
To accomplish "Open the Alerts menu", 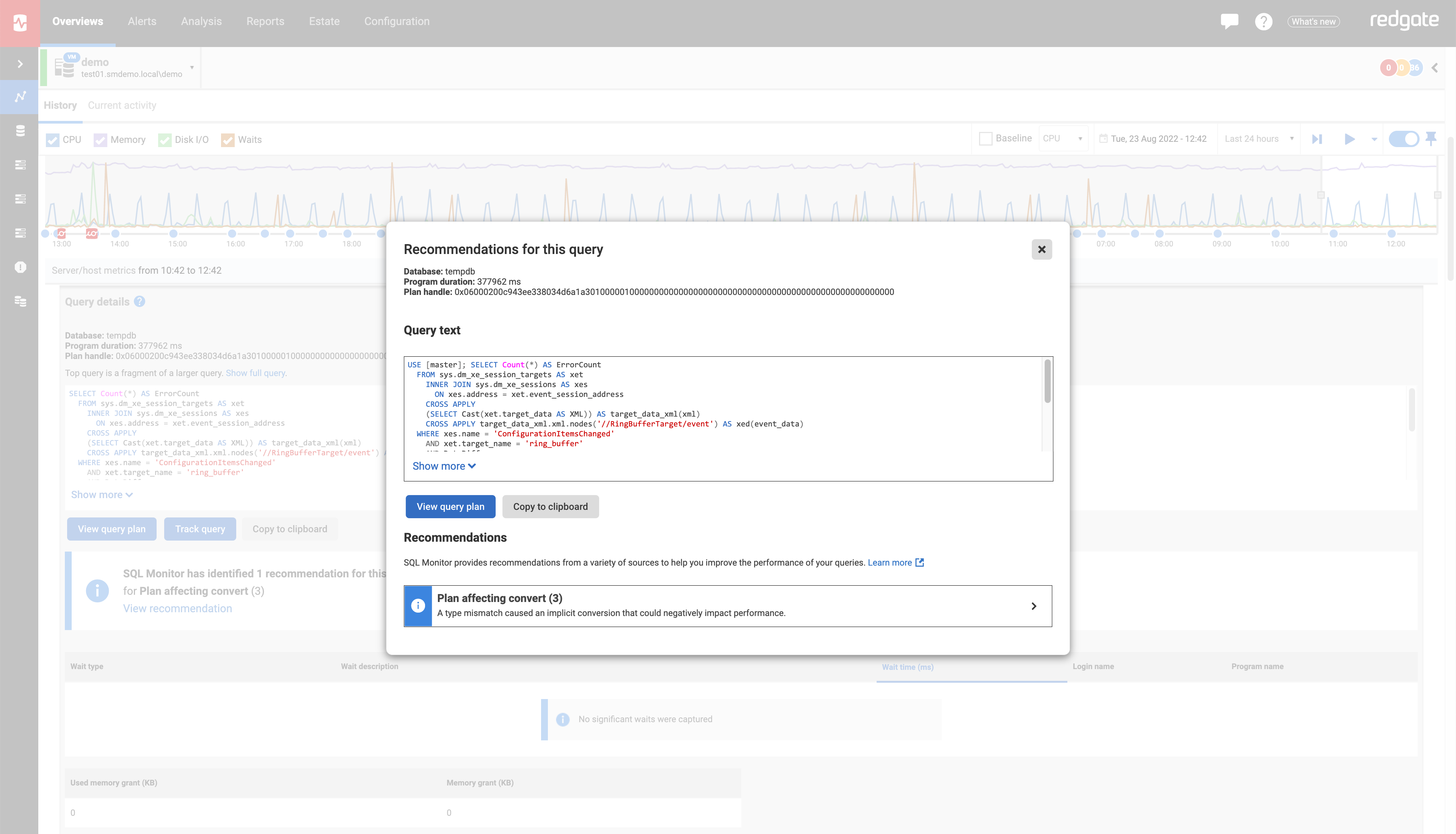I will point(142,21).
